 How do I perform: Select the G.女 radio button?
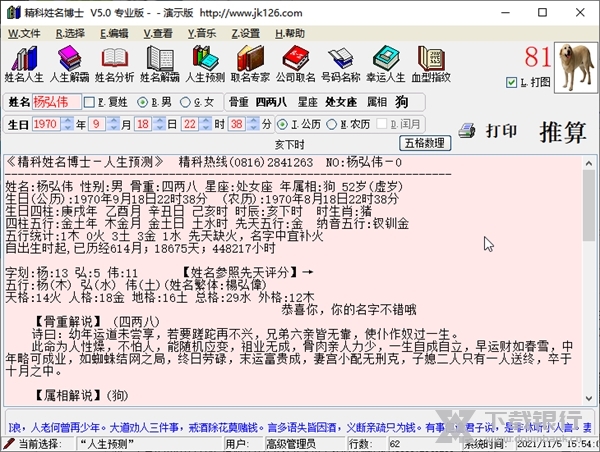[x=185, y=102]
